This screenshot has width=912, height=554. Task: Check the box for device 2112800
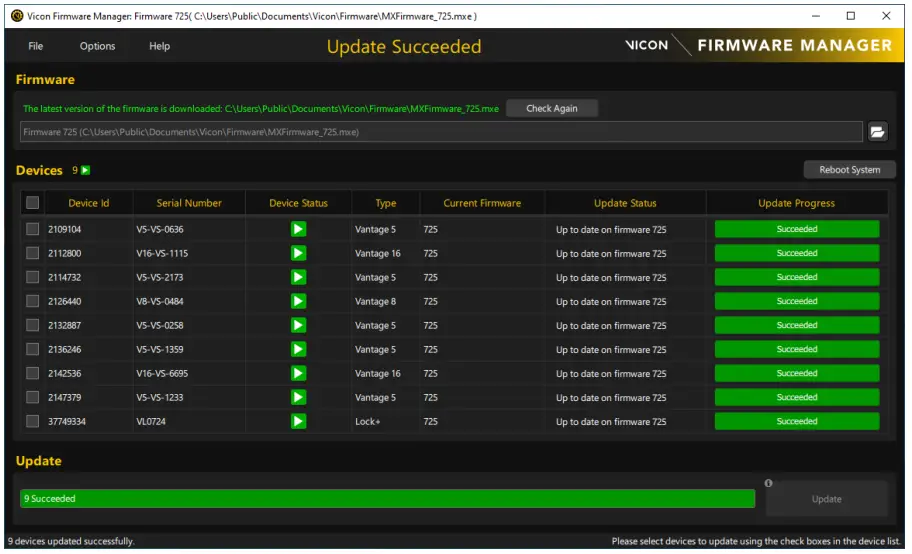33,253
